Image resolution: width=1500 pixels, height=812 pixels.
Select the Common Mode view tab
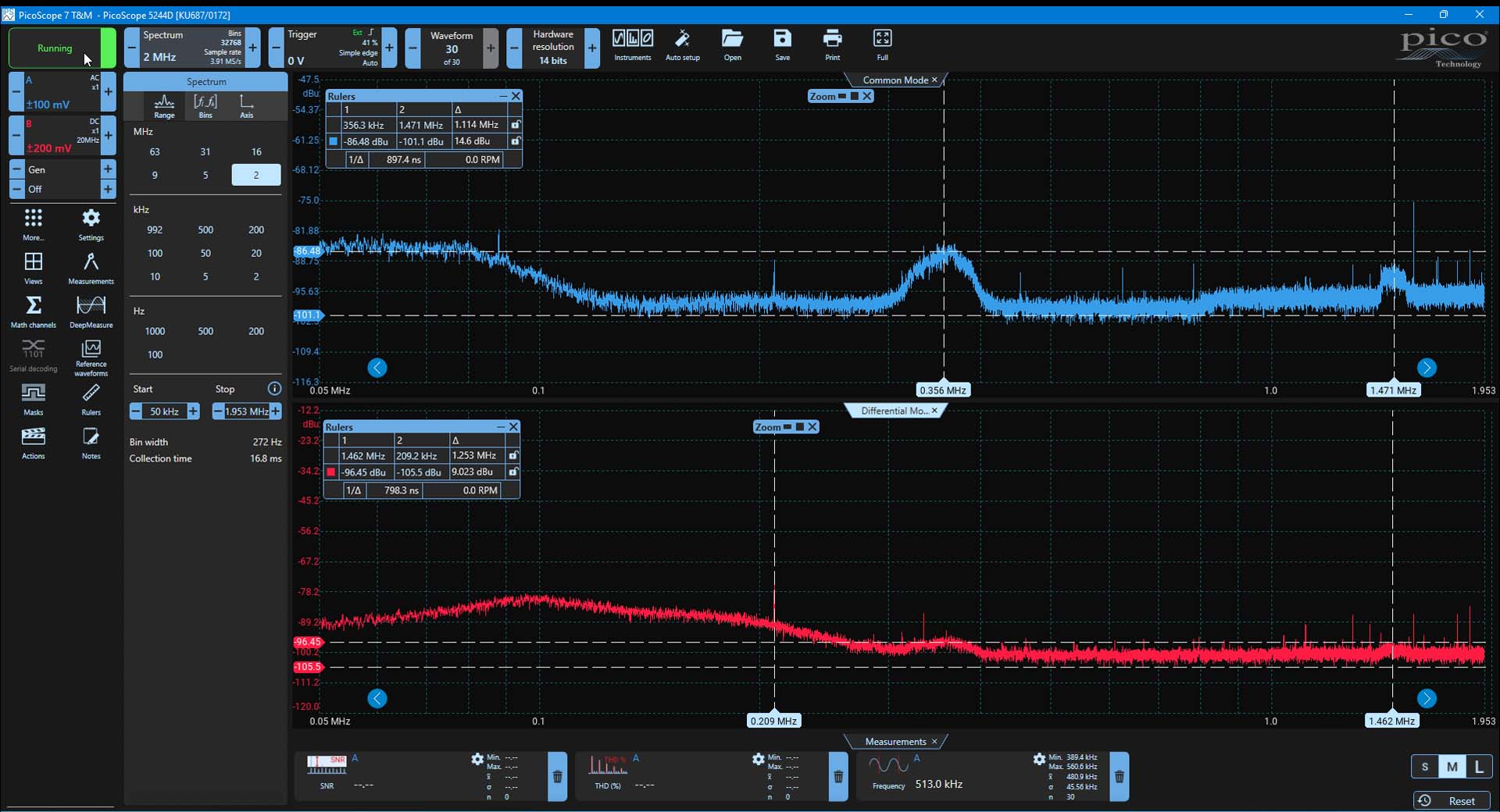coord(895,80)
